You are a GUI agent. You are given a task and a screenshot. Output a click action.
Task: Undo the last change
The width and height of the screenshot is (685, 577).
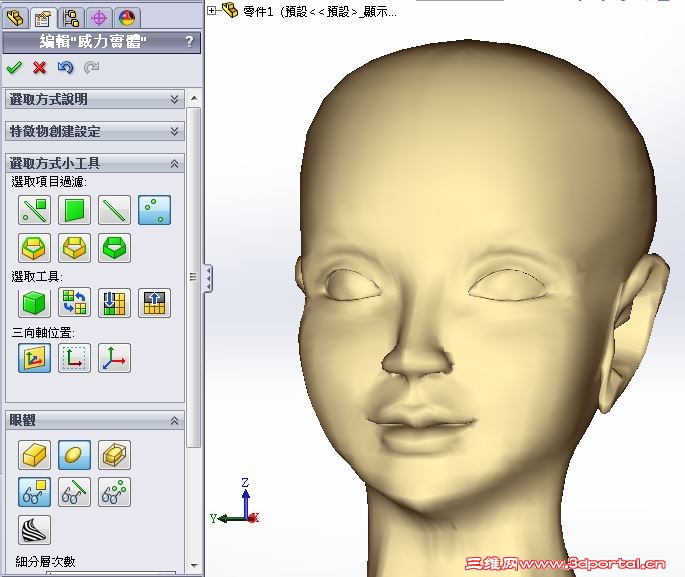[x=66, y=67]
